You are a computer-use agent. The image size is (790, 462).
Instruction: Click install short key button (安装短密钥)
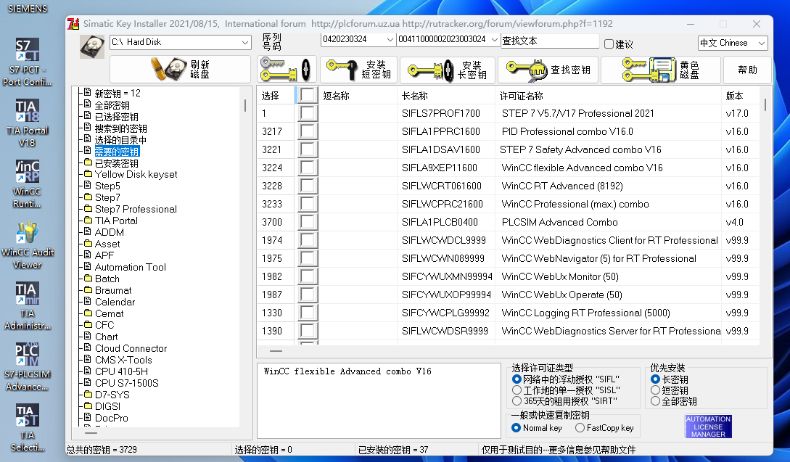point(359,70)
